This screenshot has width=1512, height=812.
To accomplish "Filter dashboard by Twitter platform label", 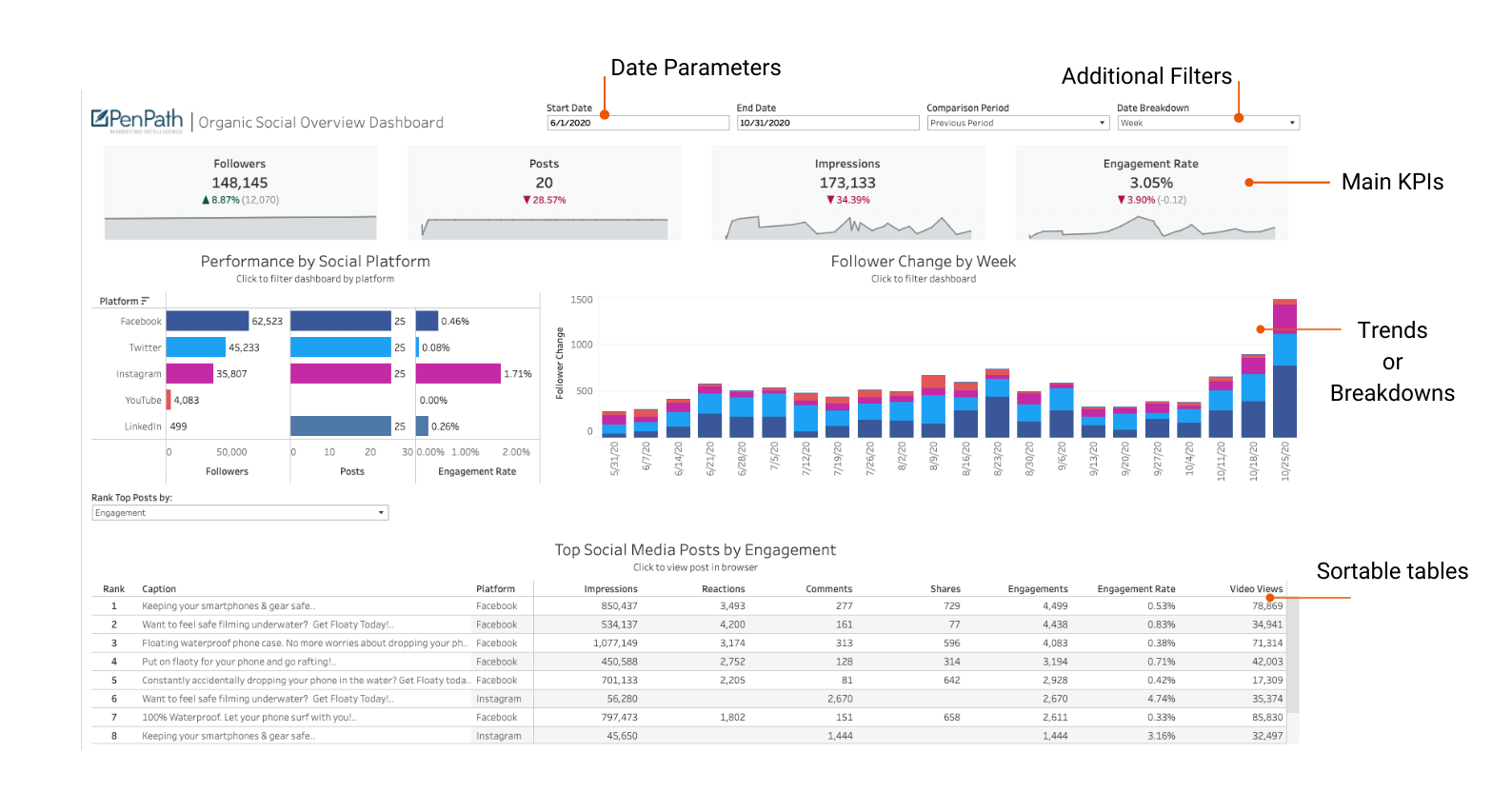I will [145, 348].
